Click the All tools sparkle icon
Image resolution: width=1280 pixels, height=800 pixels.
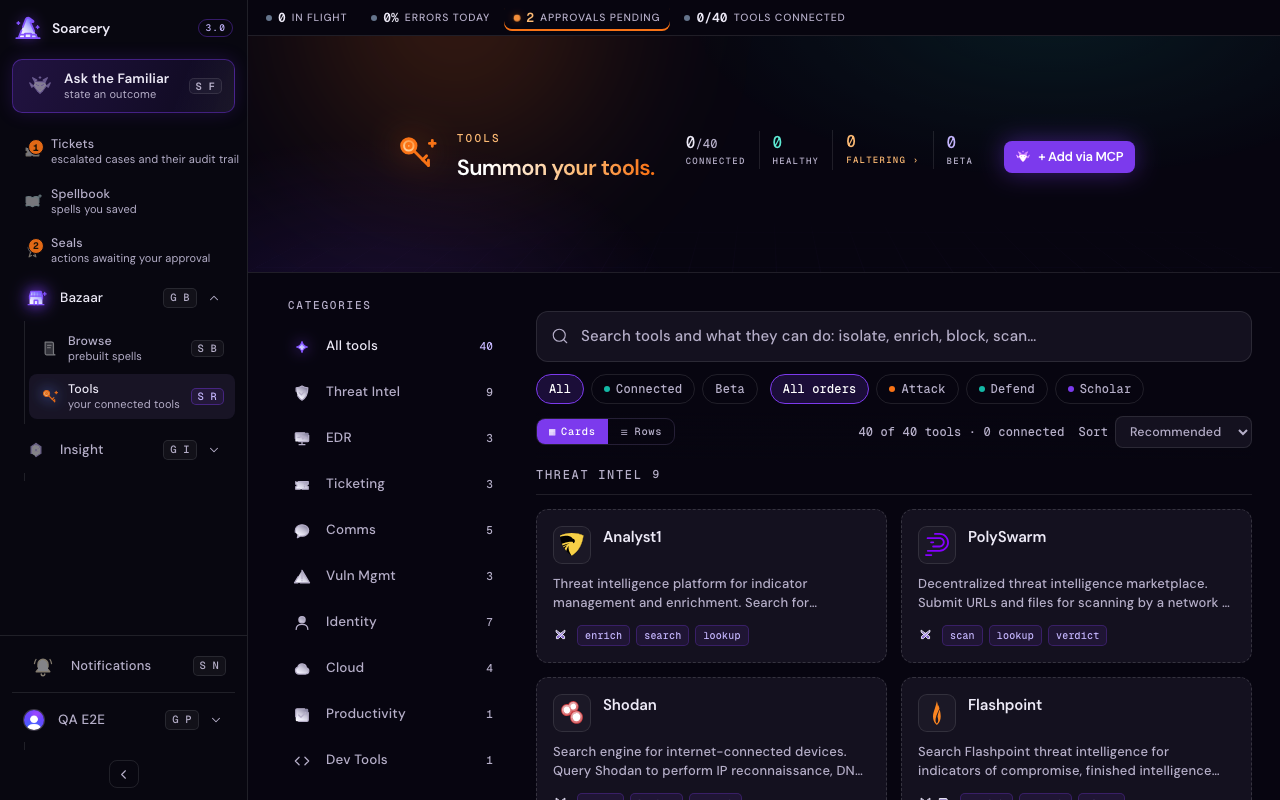[x=302, y=346]
